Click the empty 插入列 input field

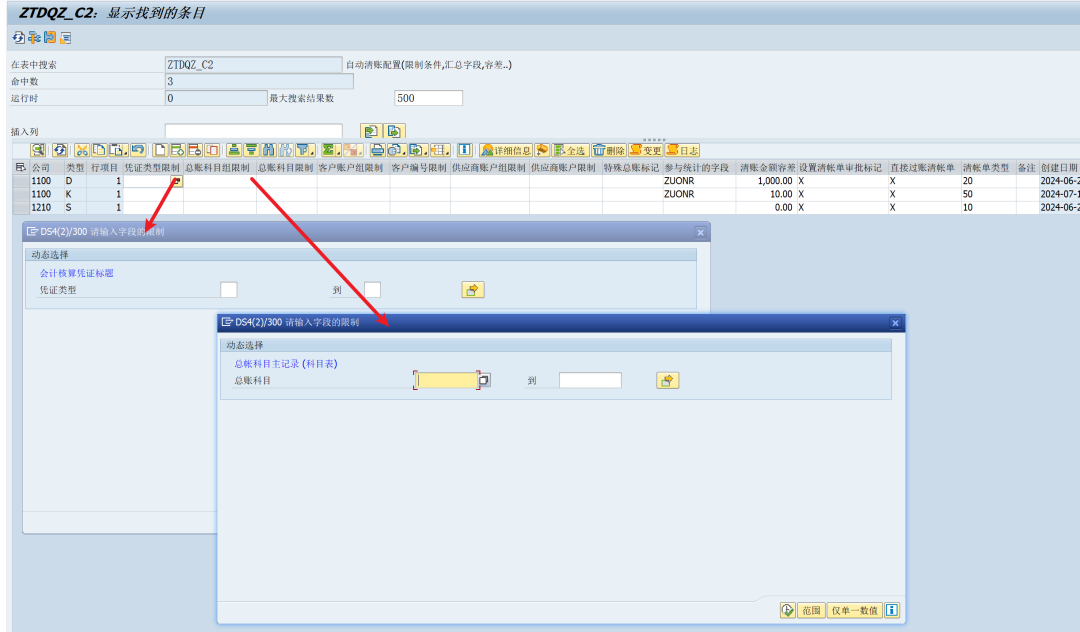click(x=253, y=131)
